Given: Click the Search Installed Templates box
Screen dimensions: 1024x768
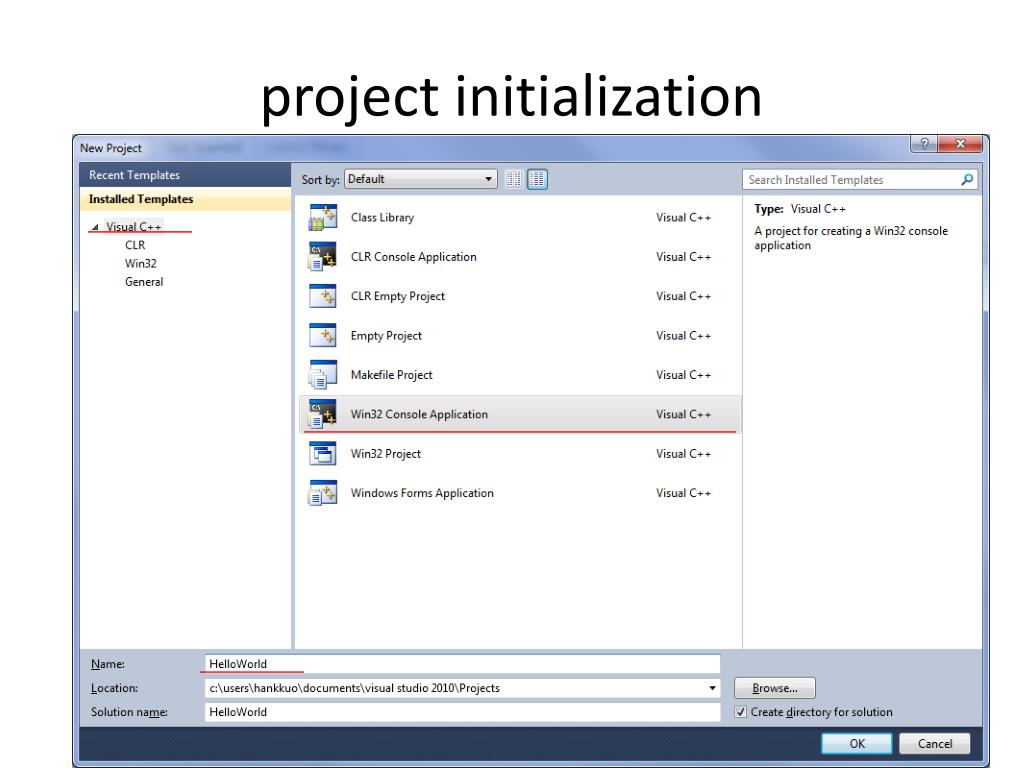Looking at the screenshot, I should tap(859, 180).
